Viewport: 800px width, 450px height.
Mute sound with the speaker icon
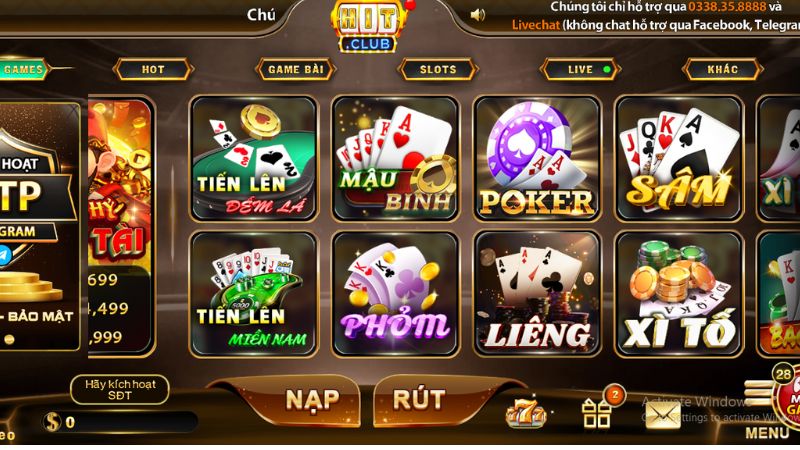coord(477,15)
